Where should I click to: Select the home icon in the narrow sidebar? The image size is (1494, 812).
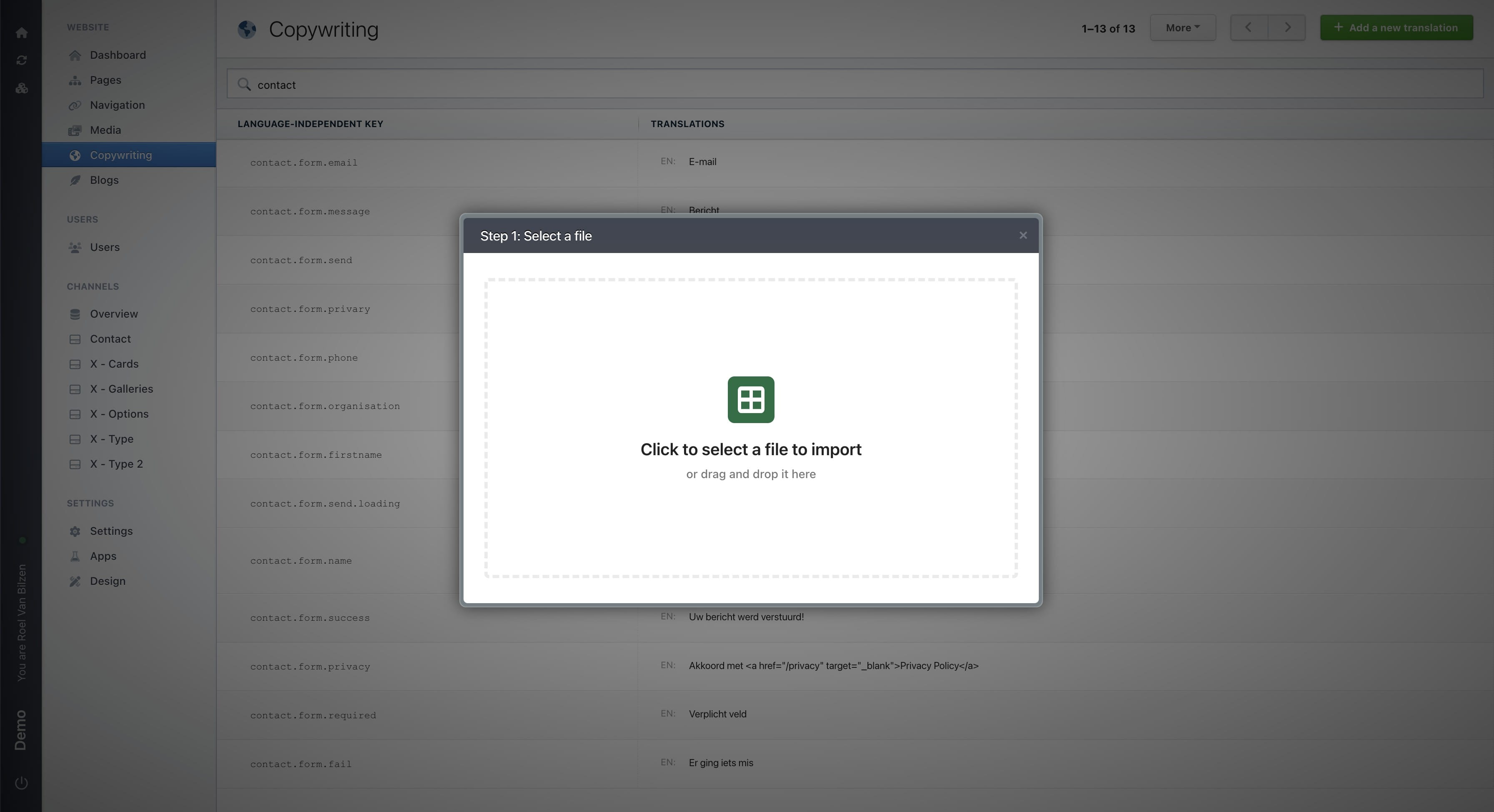click(21, 33)
